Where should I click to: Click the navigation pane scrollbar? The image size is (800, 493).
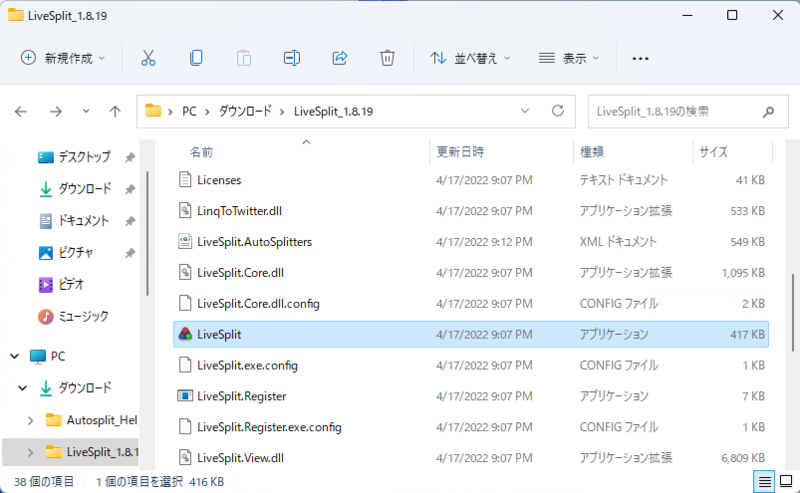(x=147, y=233)
